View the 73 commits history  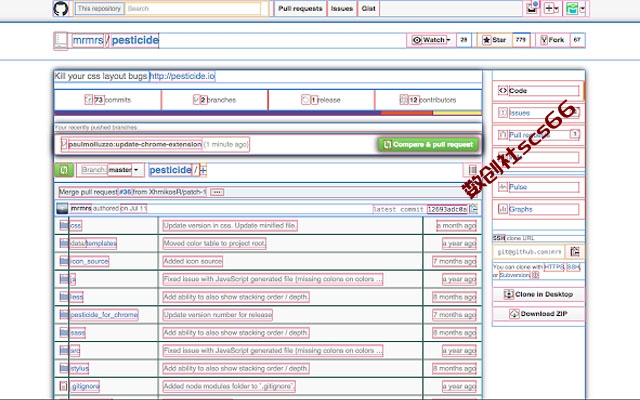pyautogui.click(x=108, y=100)
